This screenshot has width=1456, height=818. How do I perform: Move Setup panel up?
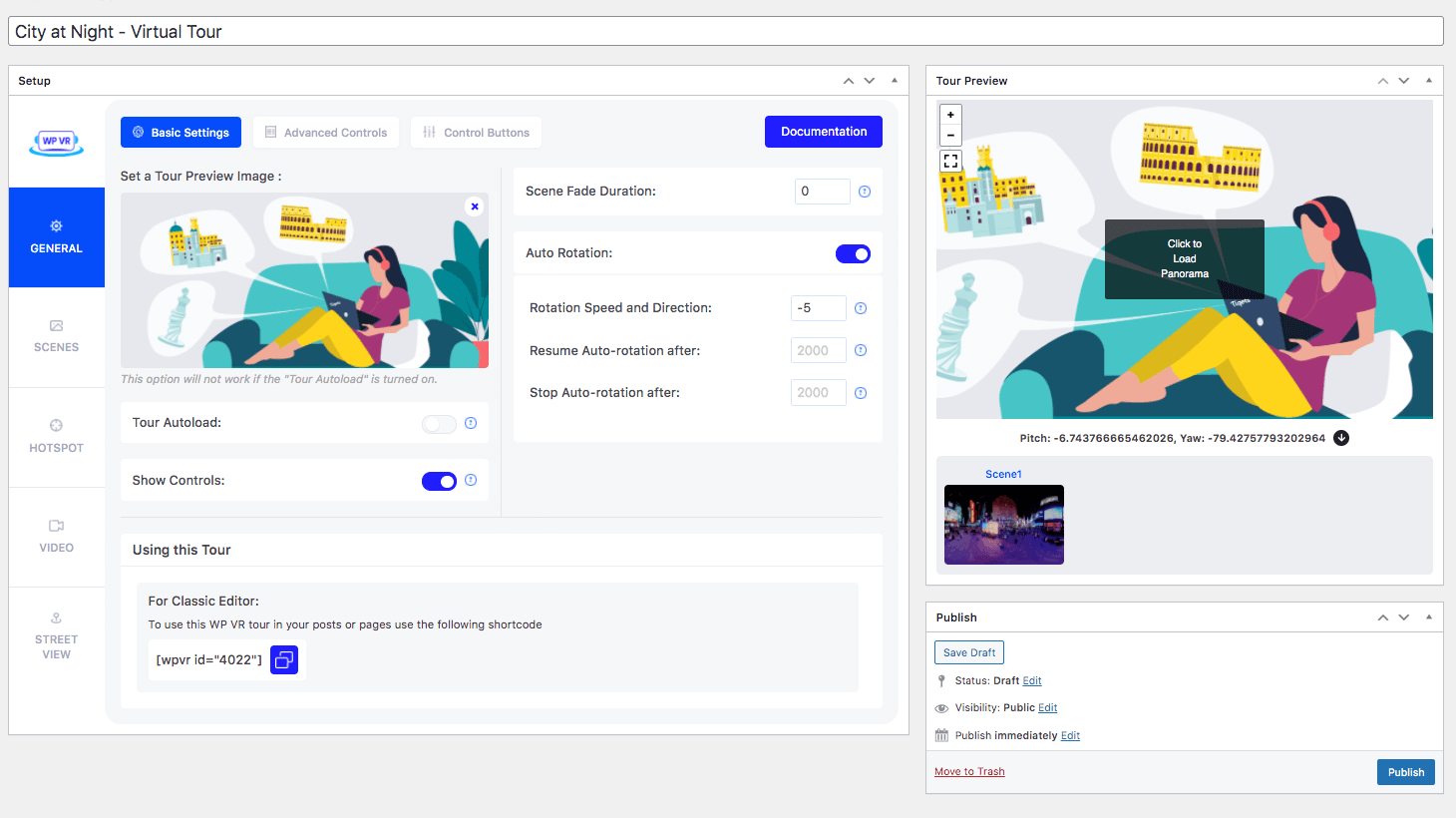click(849, 81)
